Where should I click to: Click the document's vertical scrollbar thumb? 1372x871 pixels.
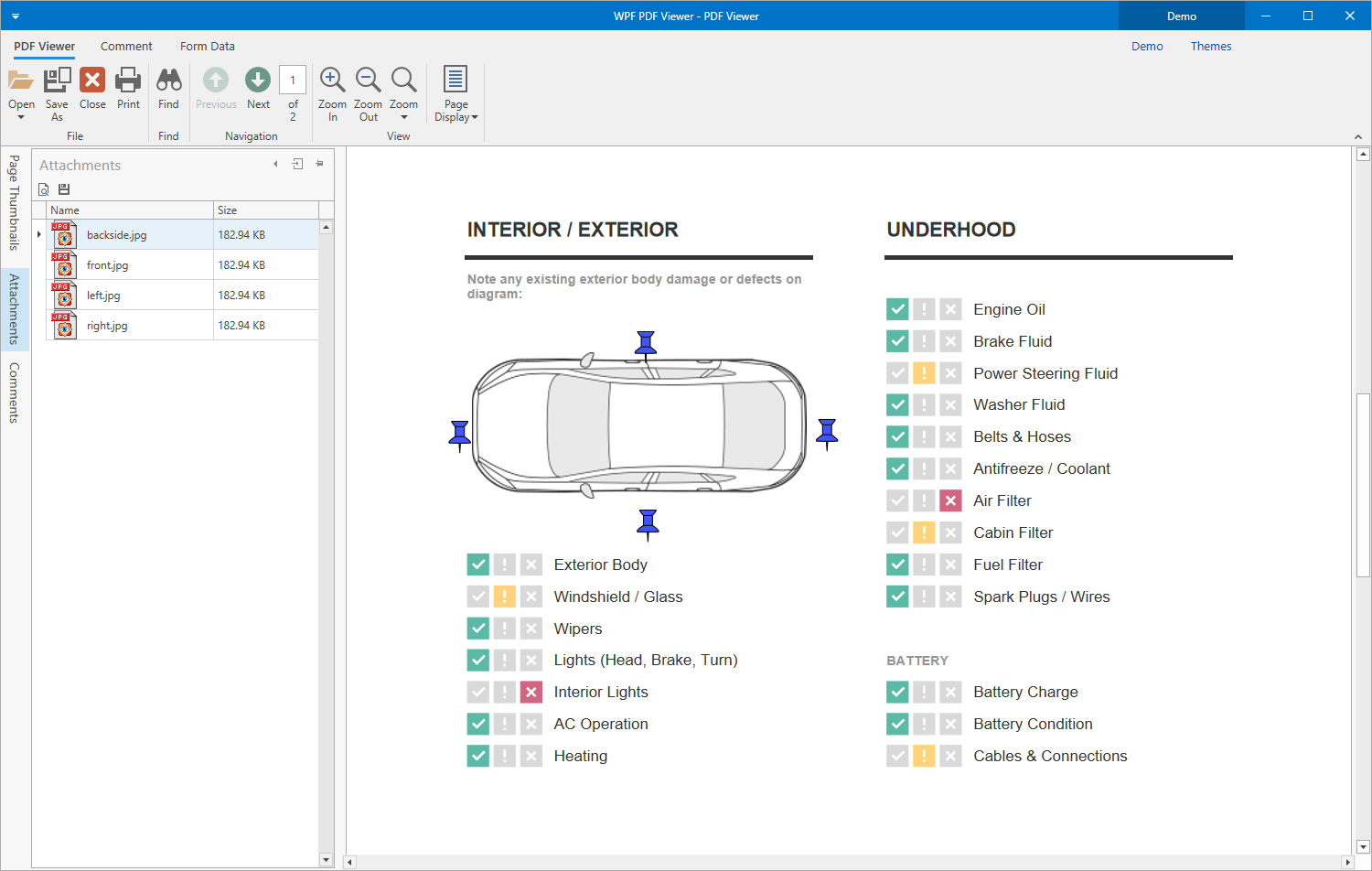(1363, 485)
